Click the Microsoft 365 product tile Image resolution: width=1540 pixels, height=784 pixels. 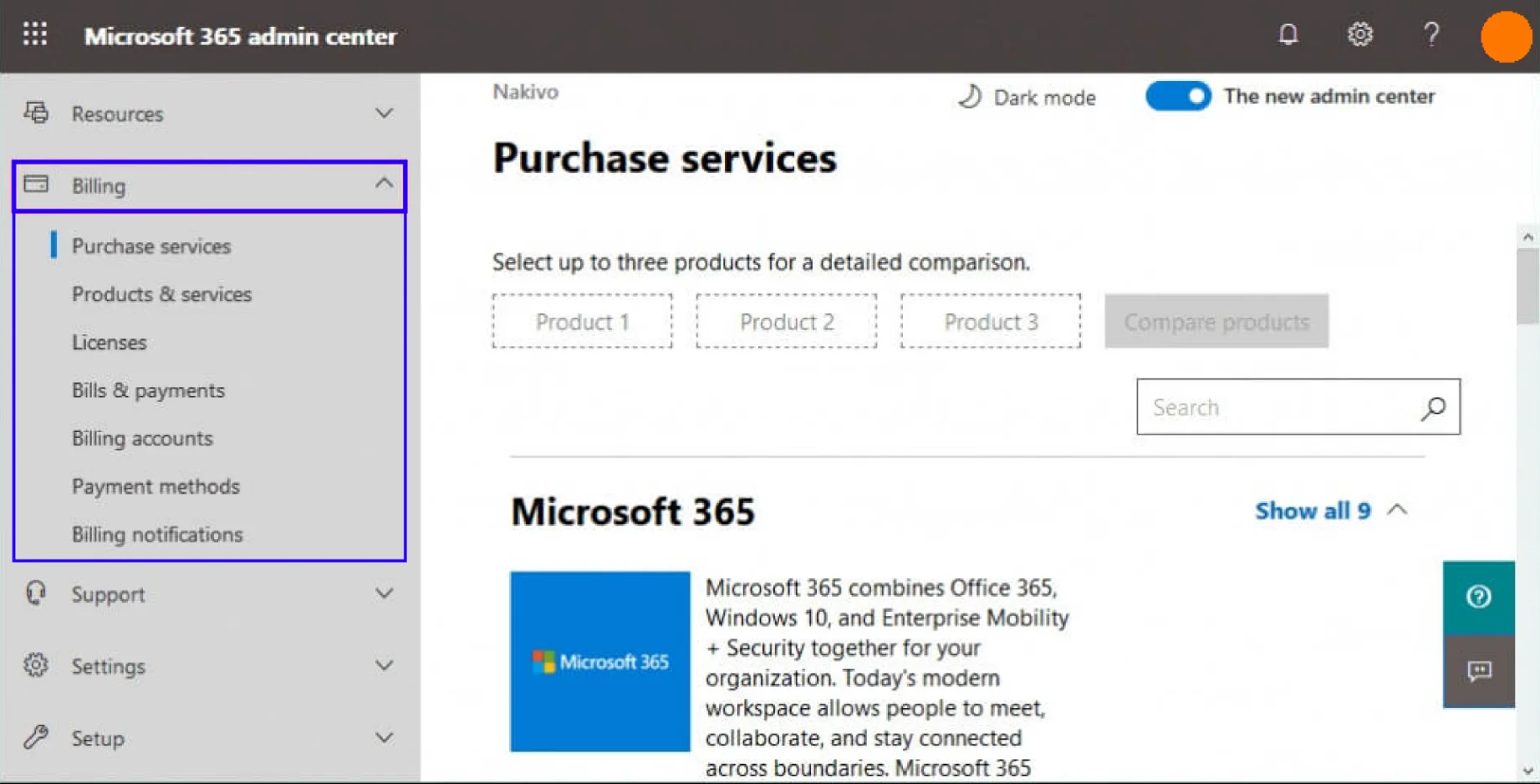tap(600, 662)
